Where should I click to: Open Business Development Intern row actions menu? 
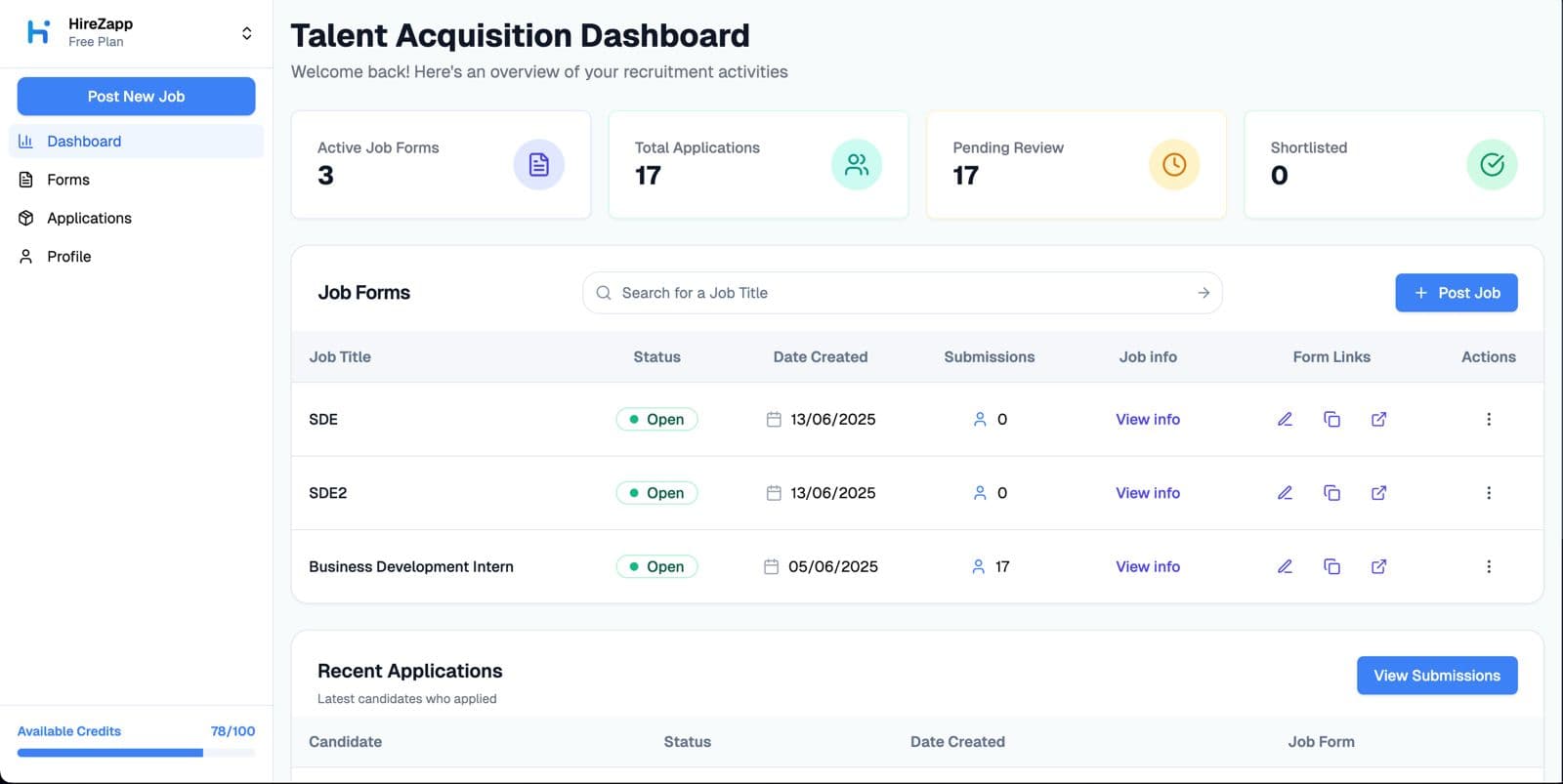[1489, 566]
